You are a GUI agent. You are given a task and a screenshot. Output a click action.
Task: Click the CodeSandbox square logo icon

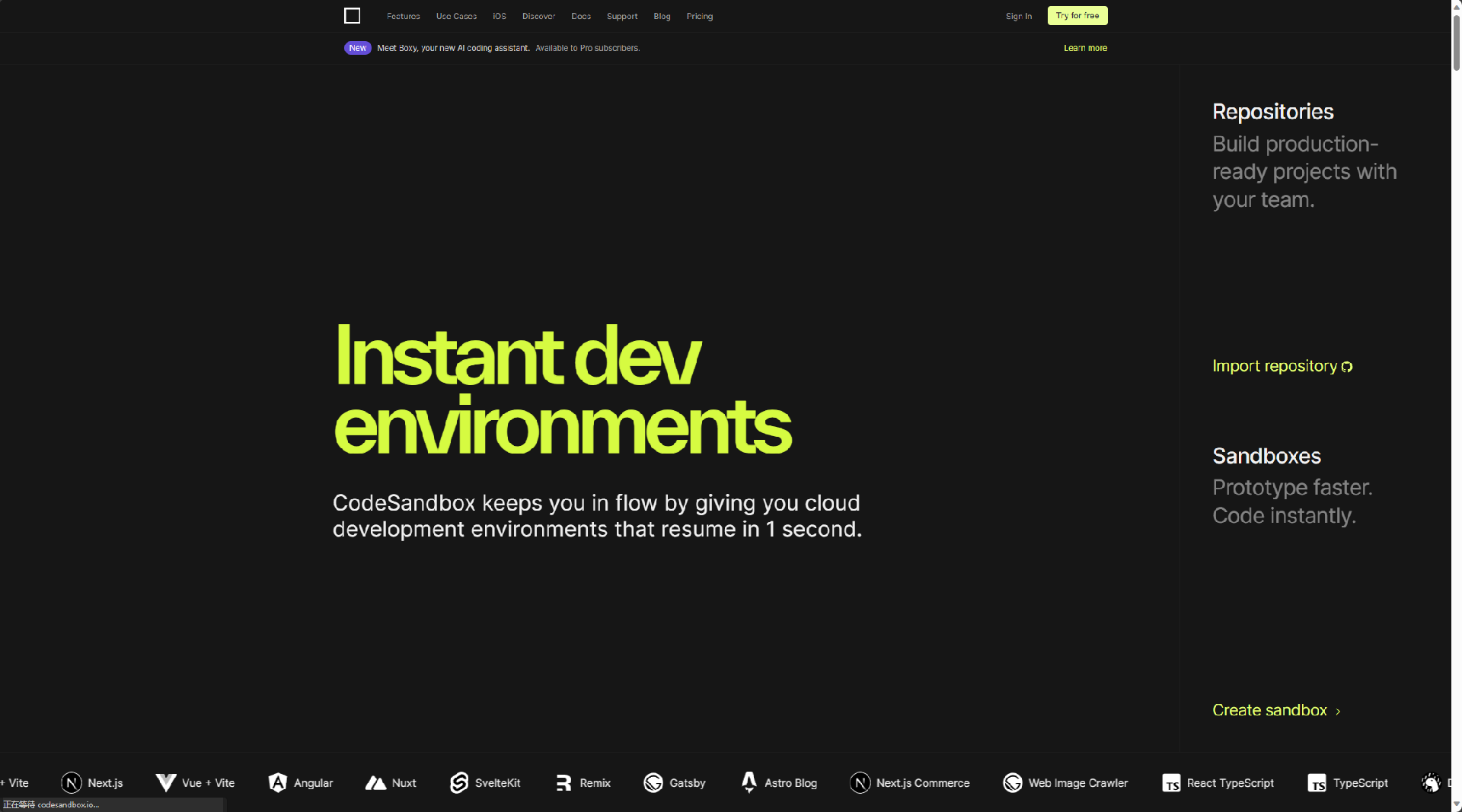tap(352, 16)
